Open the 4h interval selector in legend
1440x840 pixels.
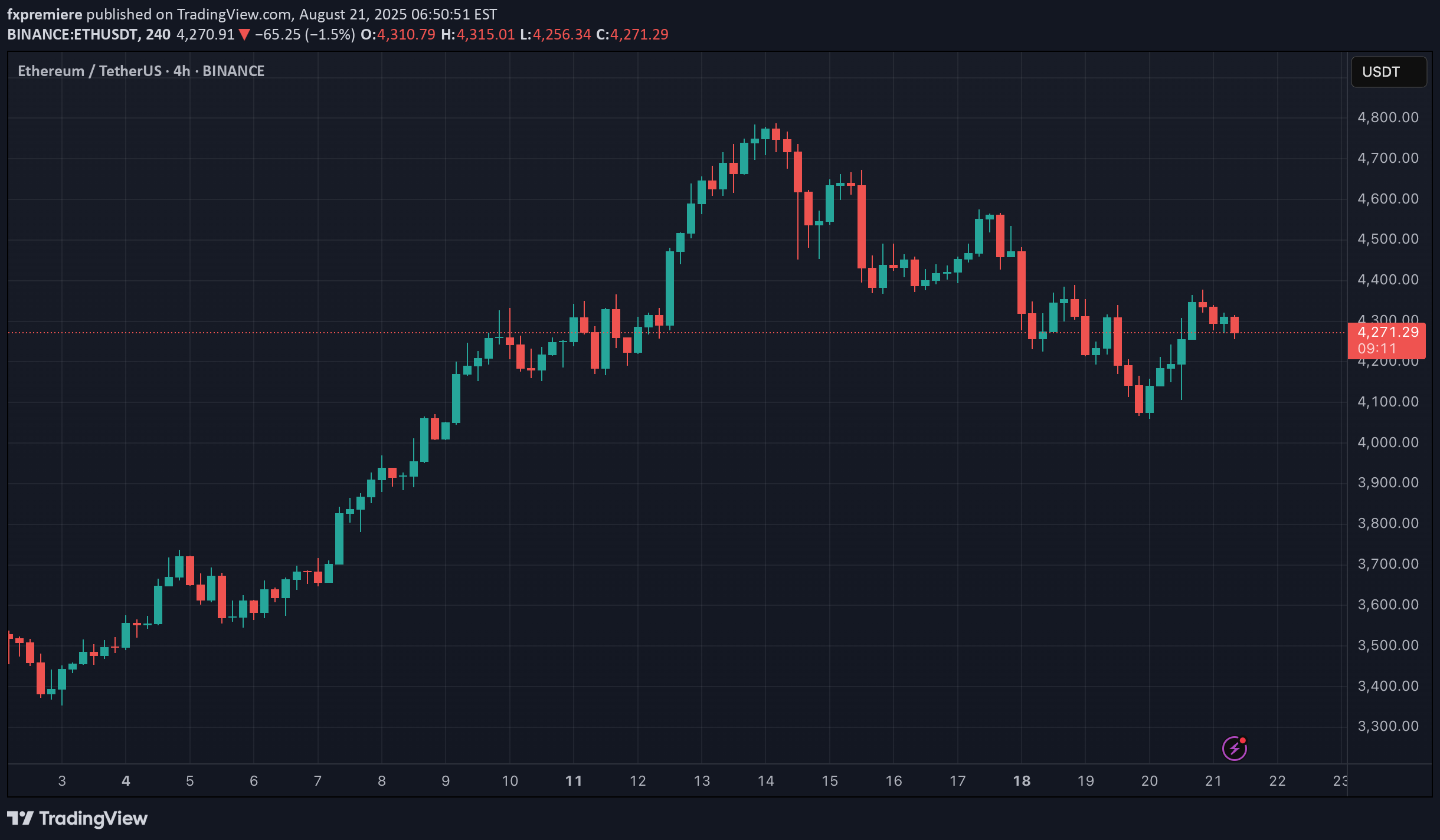[x=181, y=70]
